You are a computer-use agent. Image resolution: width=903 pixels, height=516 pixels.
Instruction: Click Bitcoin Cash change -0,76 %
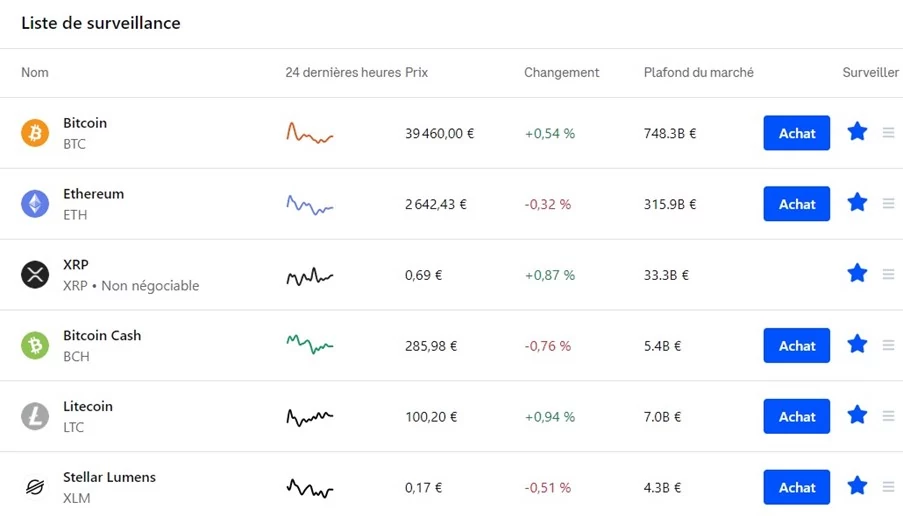point(548,346)
